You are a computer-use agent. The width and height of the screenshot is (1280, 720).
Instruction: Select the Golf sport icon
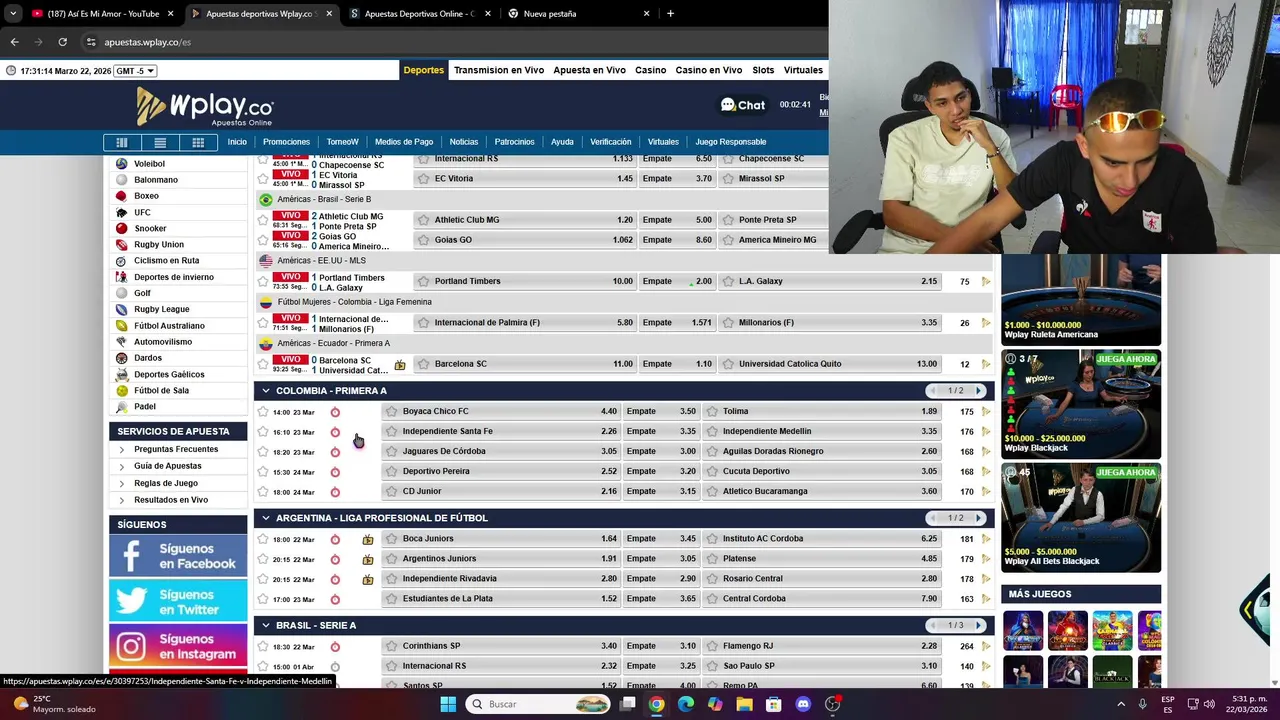click(122, 293)
